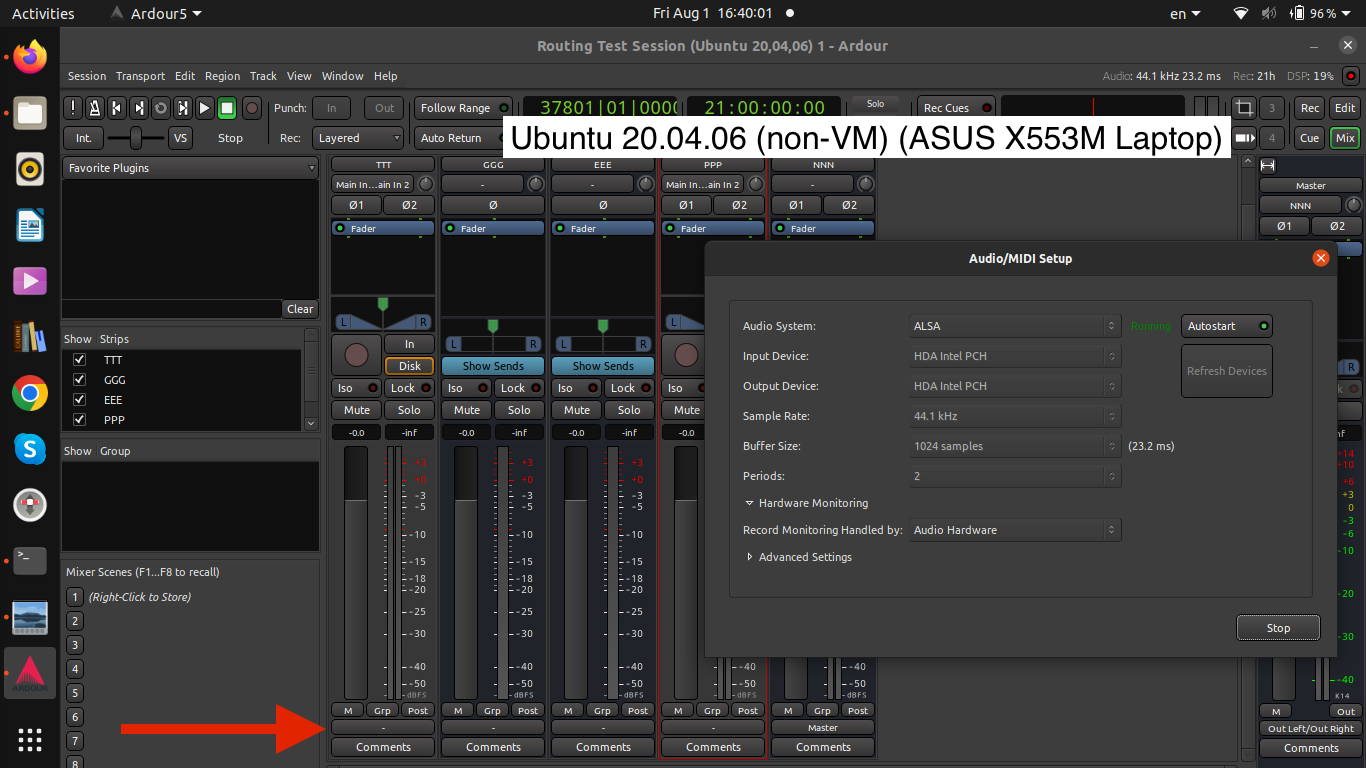Open the Transport menu
This screenshot has height=768, width=1366.
140,76
